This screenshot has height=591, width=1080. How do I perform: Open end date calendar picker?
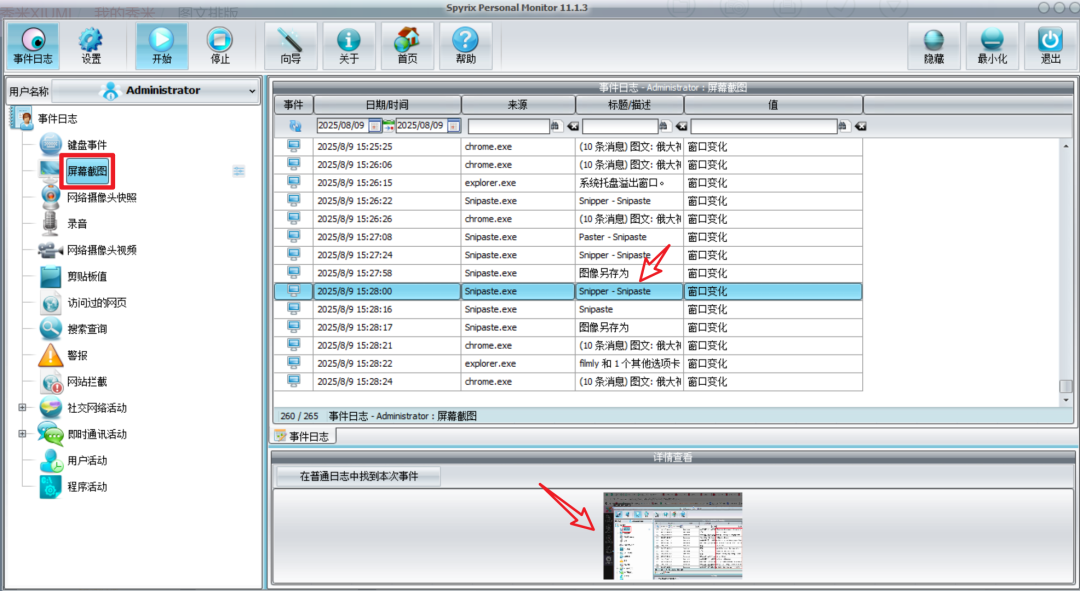coord(453,126)
